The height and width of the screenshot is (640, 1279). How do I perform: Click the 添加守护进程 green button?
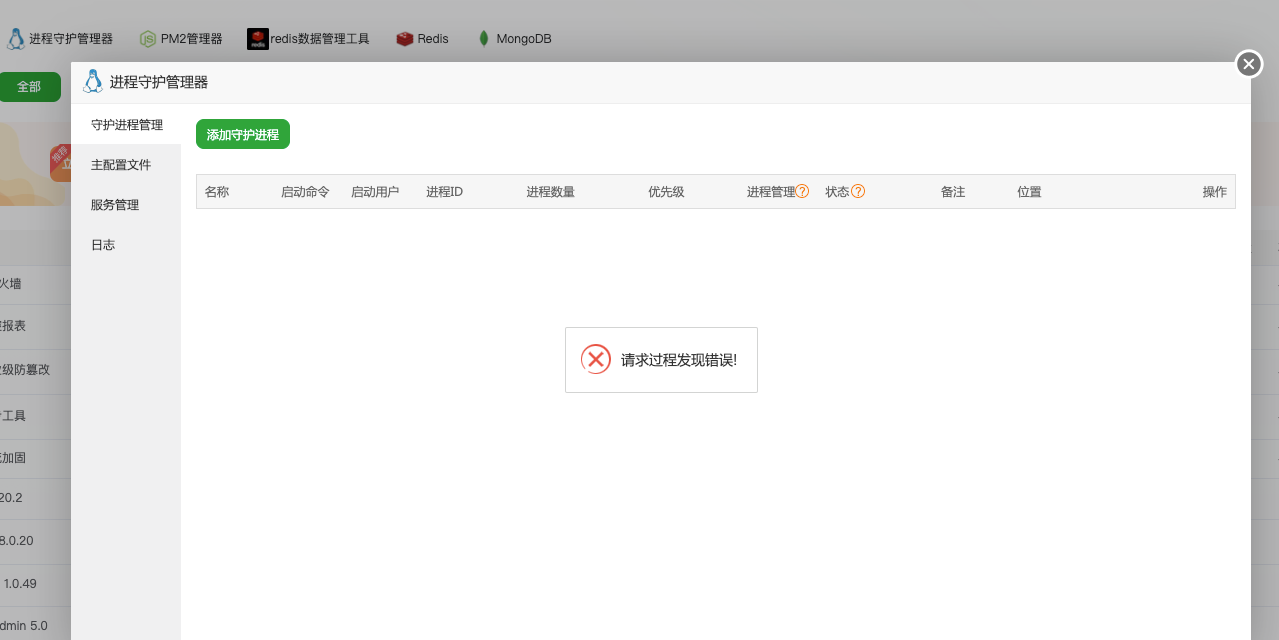[242, 133]
